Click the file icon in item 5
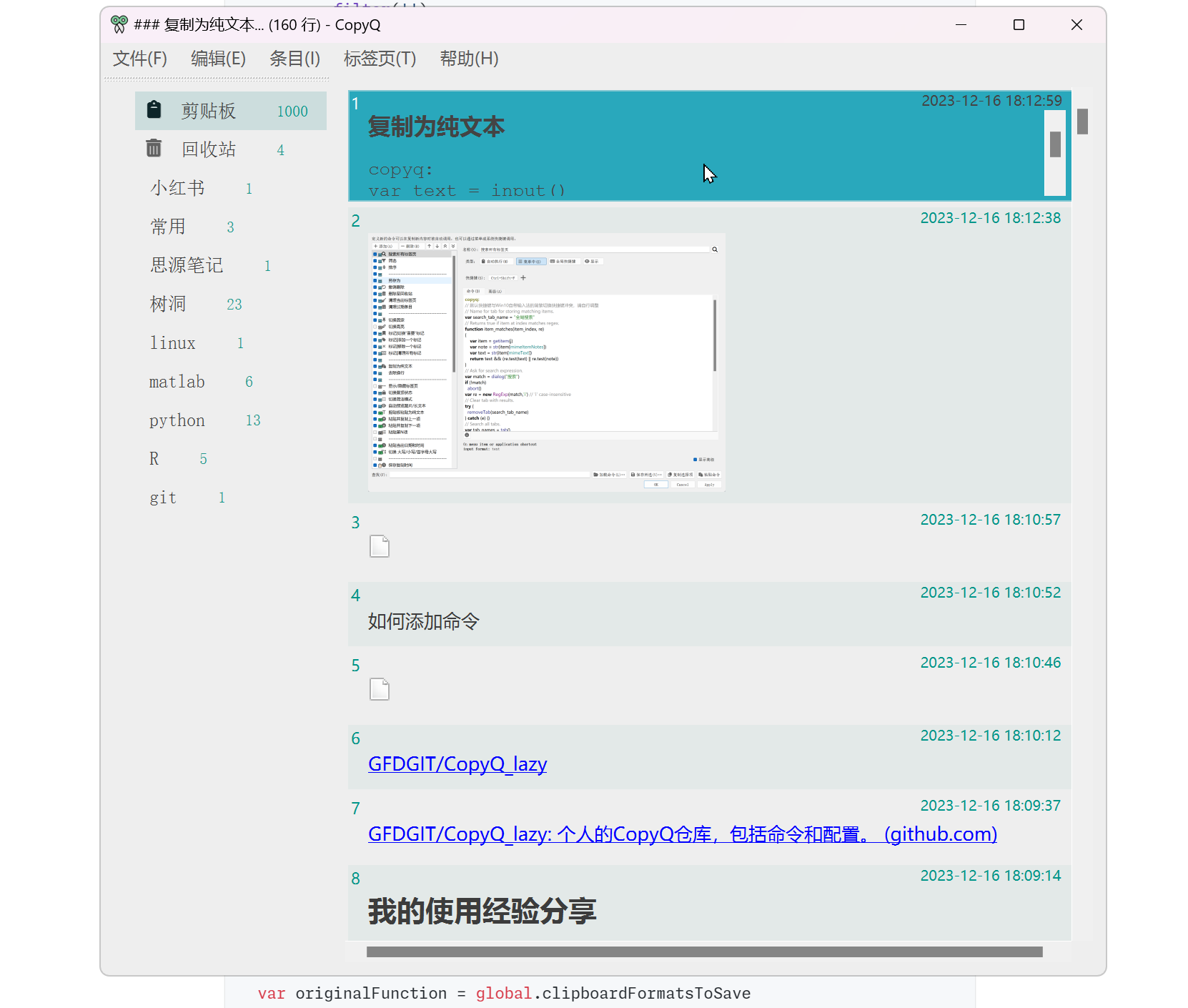The height and width of the screenshot is (1008, 1188). 380,689
